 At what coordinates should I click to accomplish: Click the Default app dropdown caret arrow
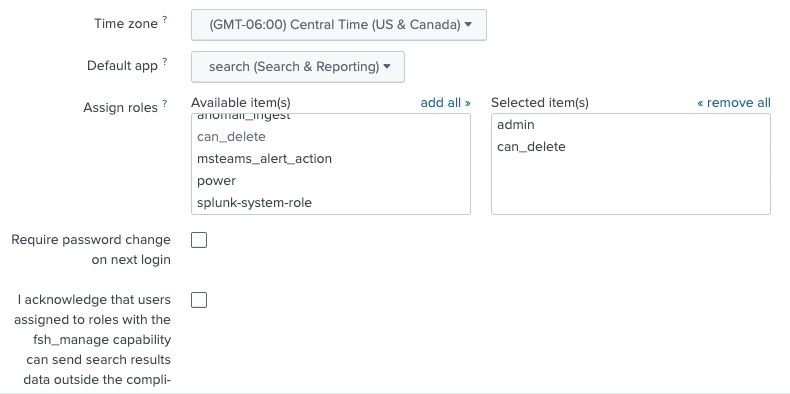387,67
